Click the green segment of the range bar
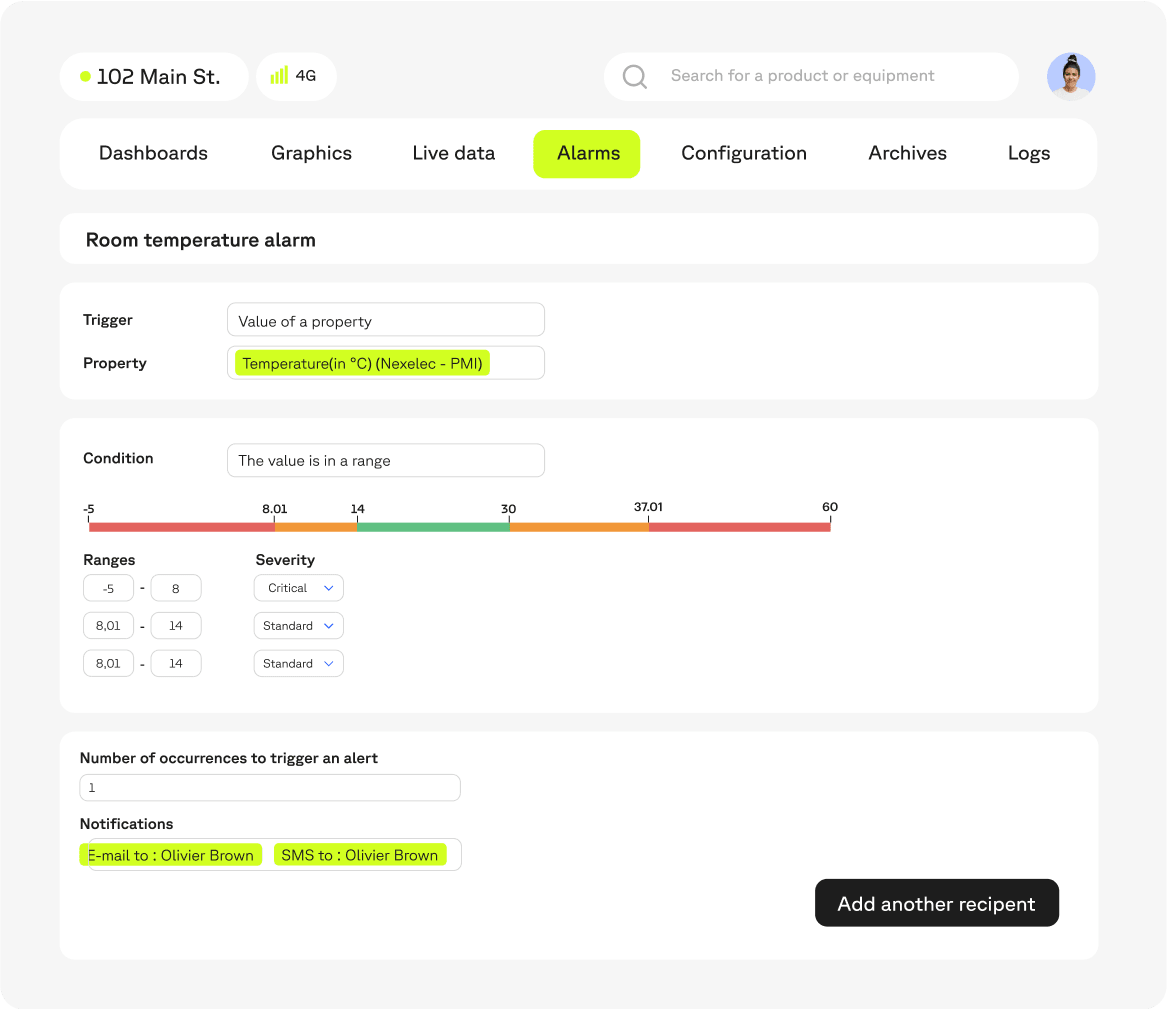 click(x=432, y=527)
